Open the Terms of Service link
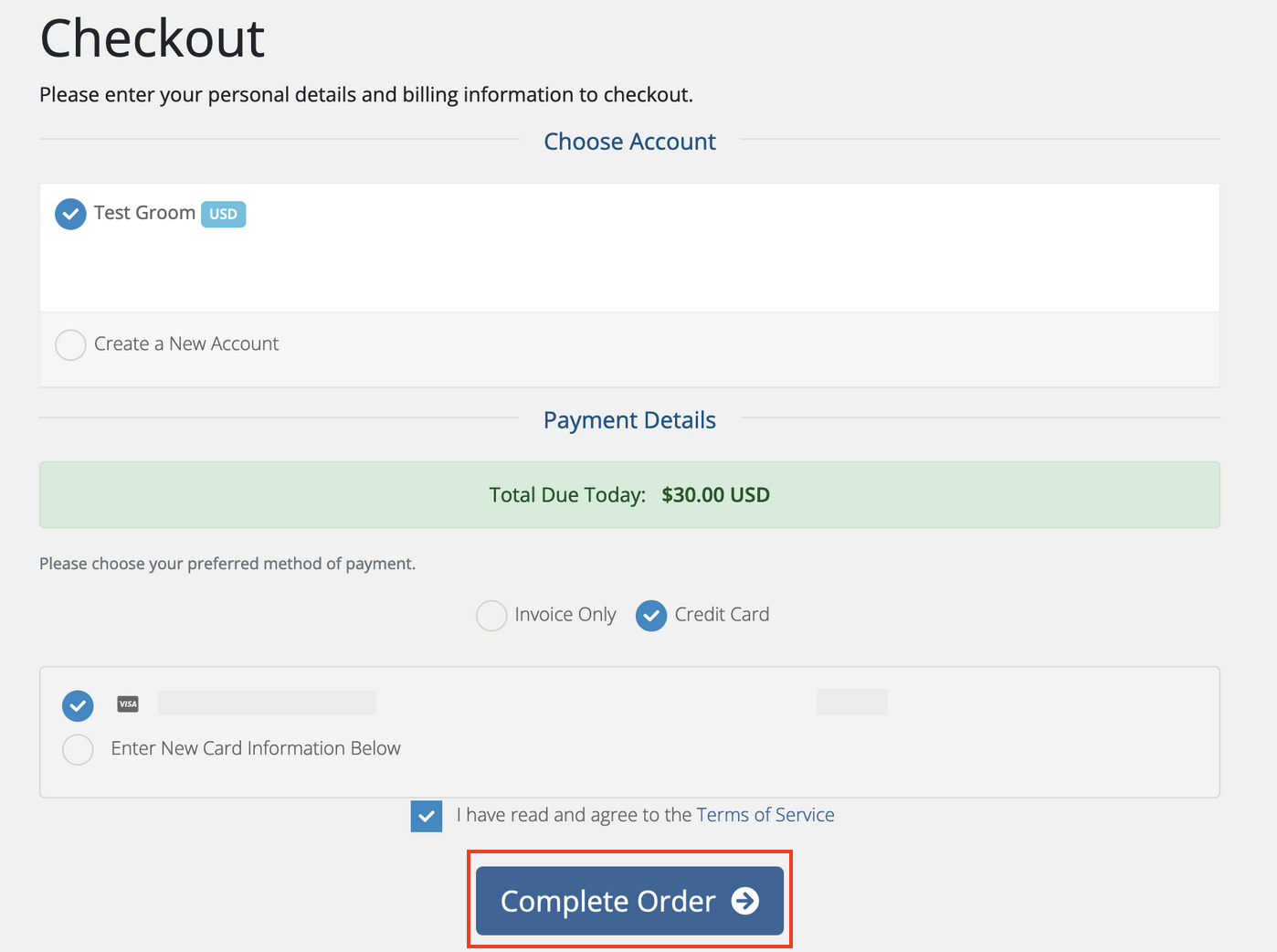1277x952 pixels. (765, 815)
